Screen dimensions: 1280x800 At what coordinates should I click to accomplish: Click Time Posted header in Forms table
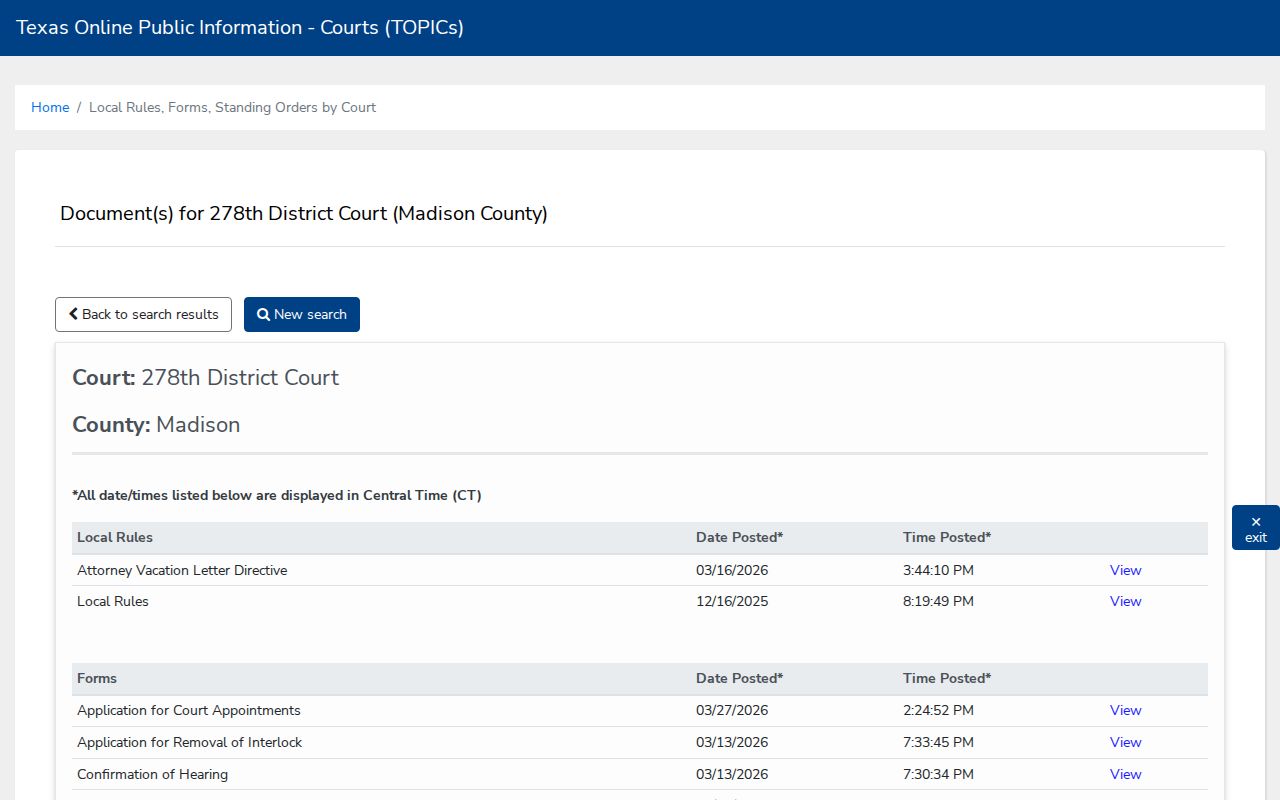click(x=947, y=678)
